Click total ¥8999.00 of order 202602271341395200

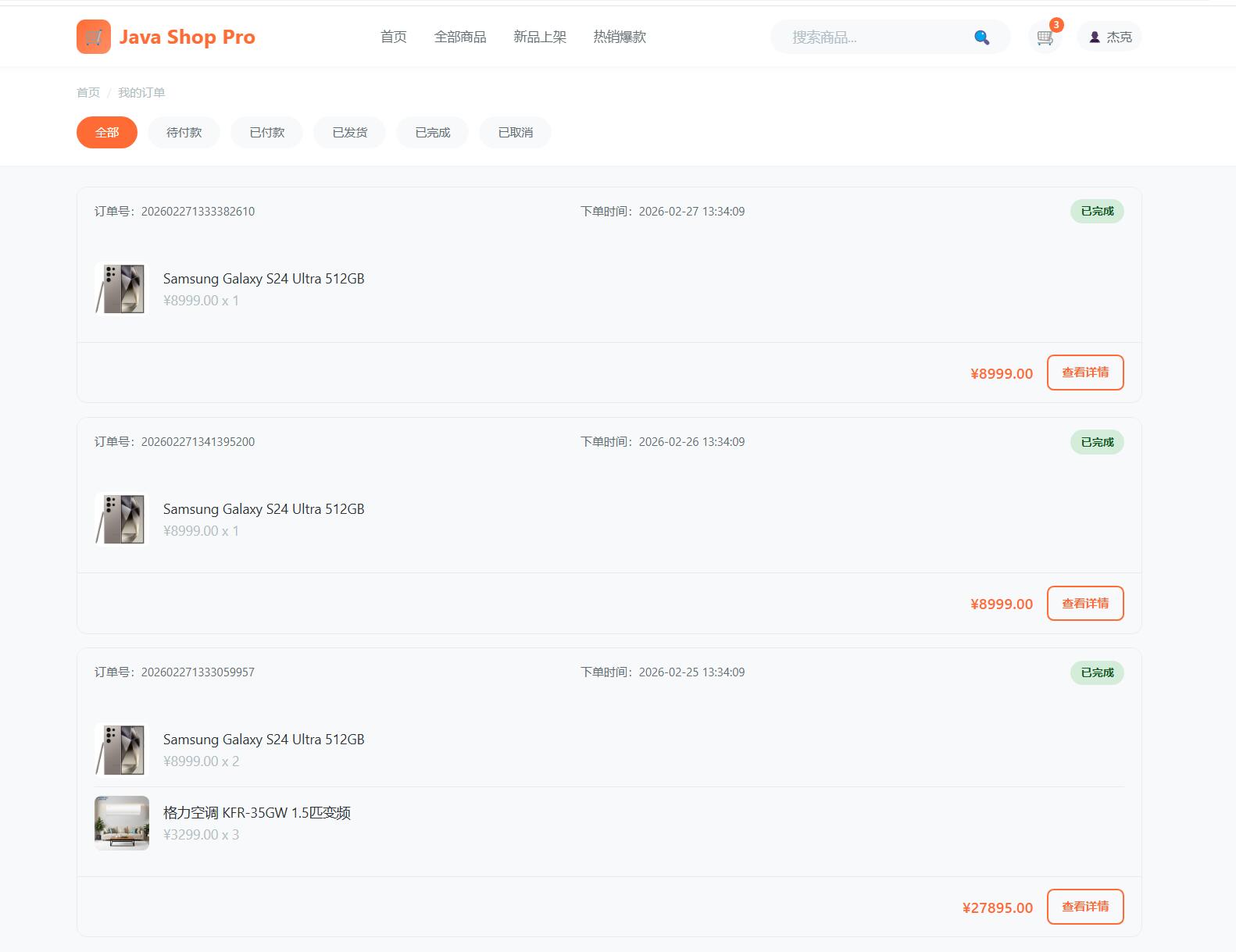(x=1002, y=604)
